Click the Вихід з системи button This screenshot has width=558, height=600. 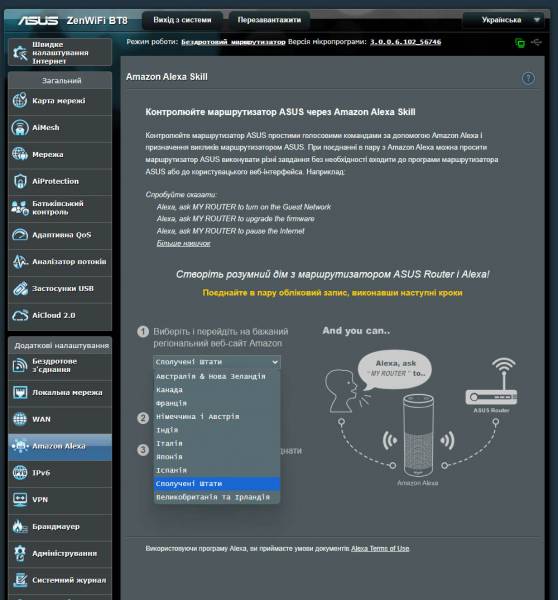(x=182, y=20)
